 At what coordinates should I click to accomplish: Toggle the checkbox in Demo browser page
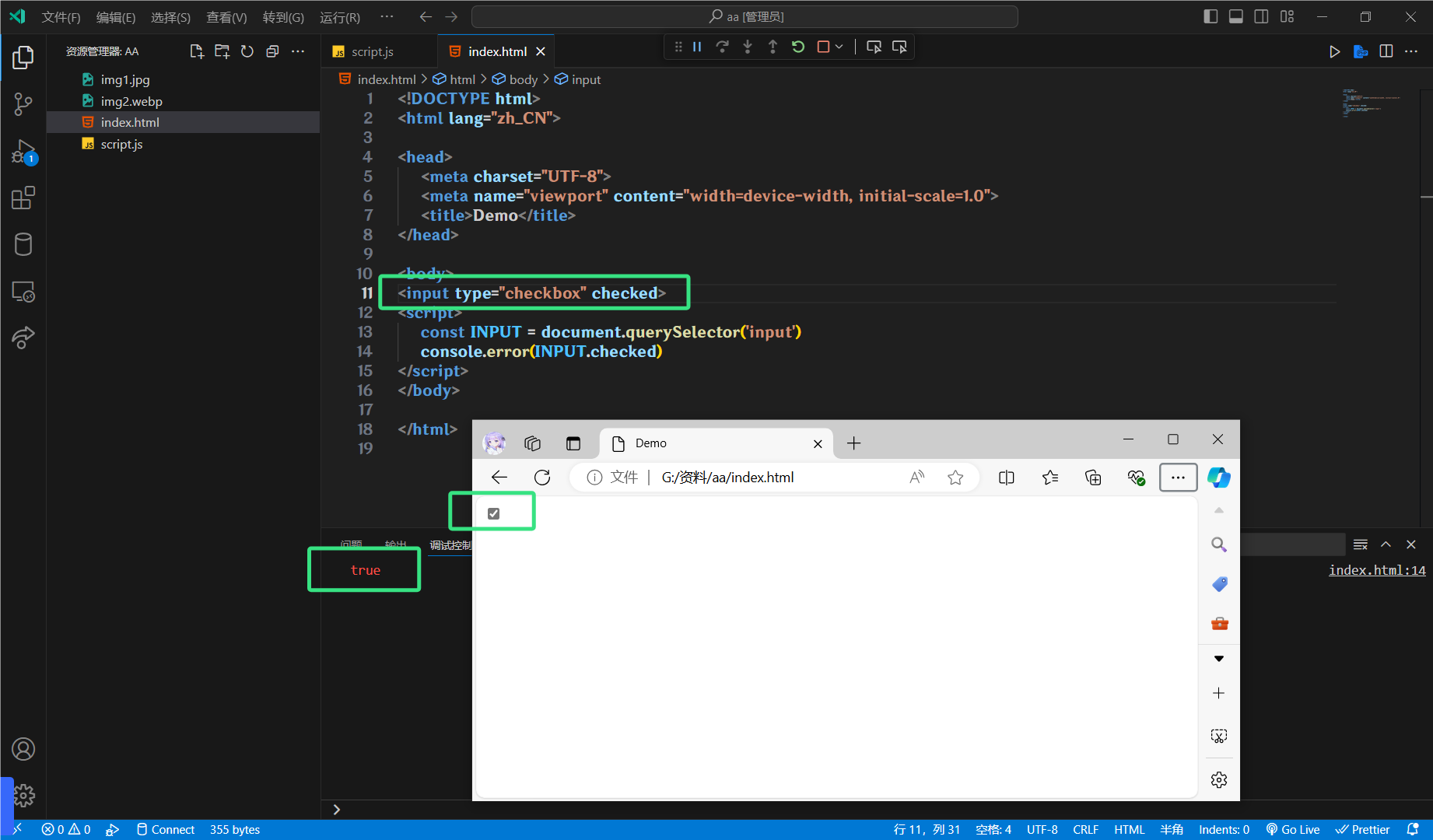(493, 513)
